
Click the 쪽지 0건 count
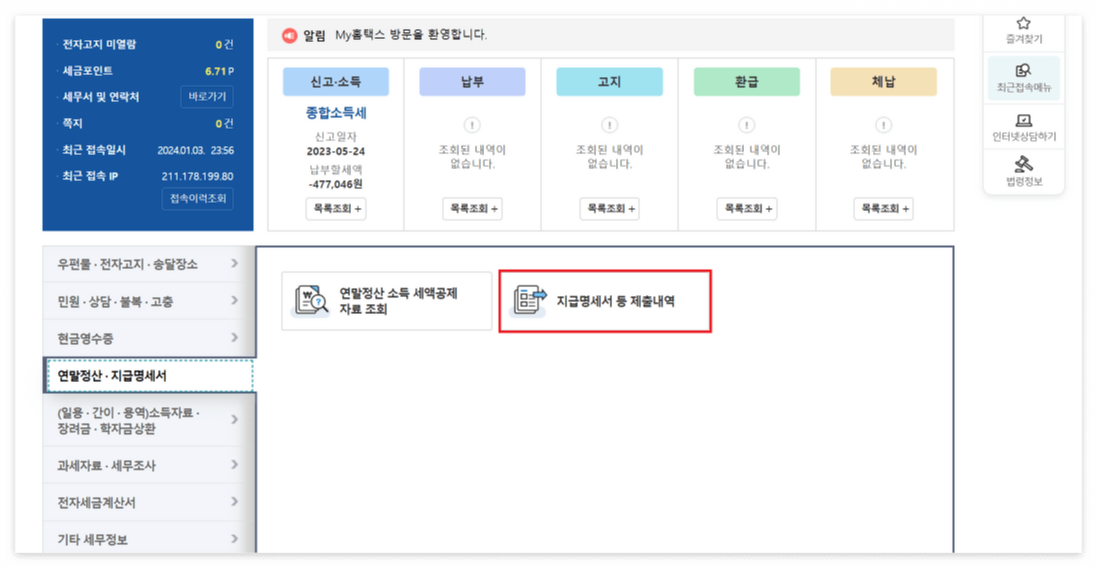(x=224, y=124)
